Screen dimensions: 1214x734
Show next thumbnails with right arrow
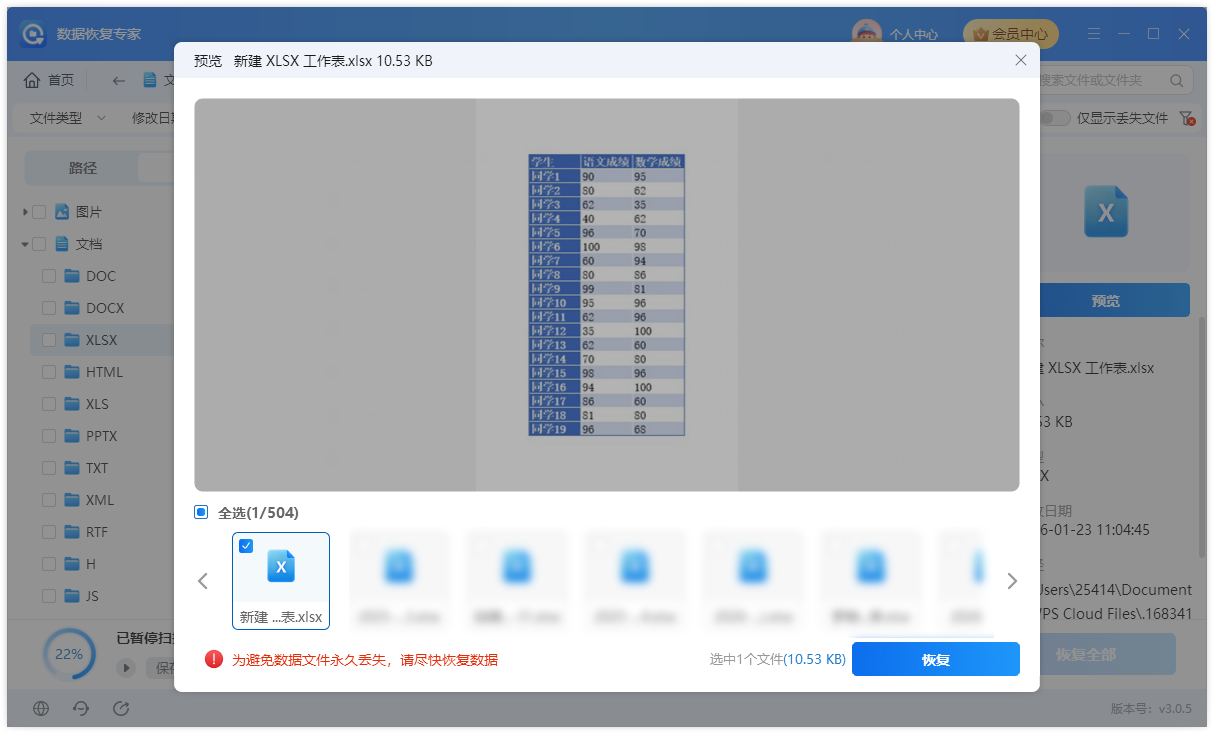(1011, 581)
